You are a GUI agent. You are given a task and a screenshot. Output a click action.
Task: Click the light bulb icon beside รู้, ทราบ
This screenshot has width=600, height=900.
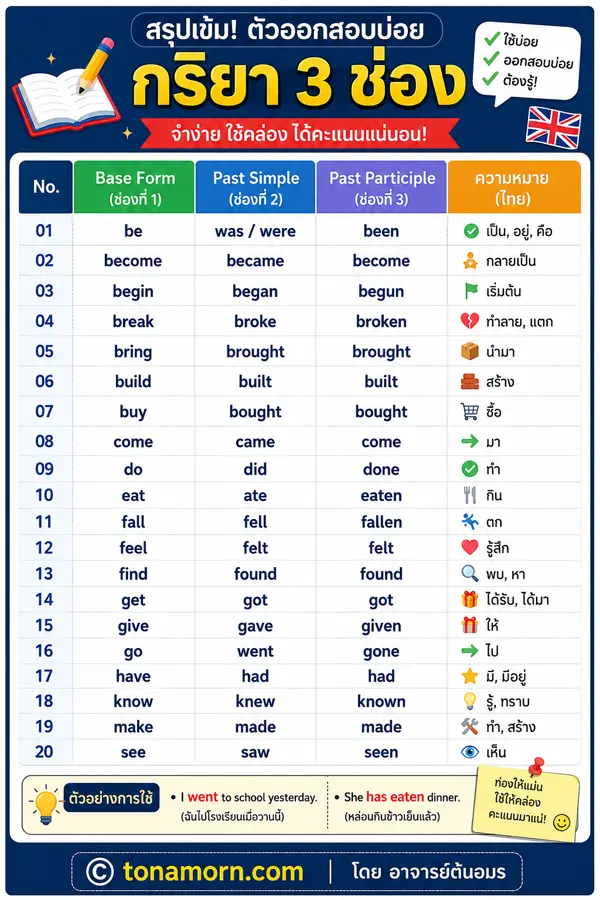point(470,701)
